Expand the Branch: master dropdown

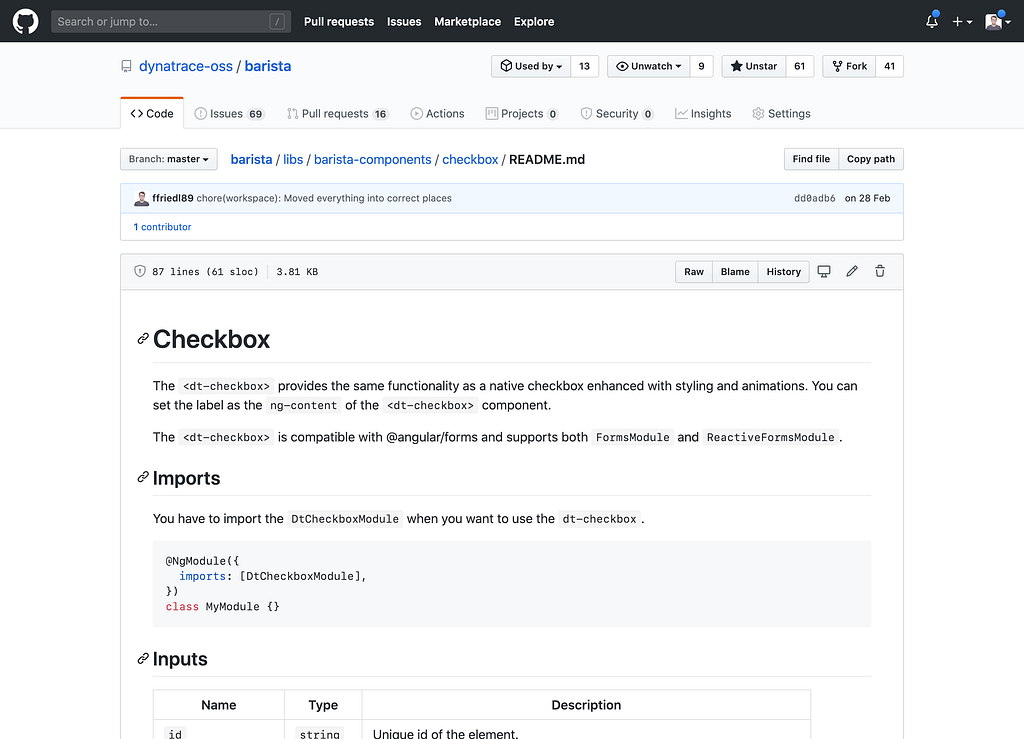(x=169, y=159)
